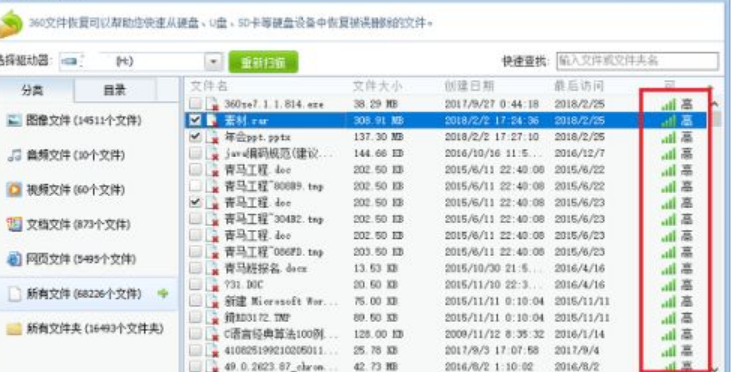Tick the checkbox for java编码规范 file

[195, 153]
